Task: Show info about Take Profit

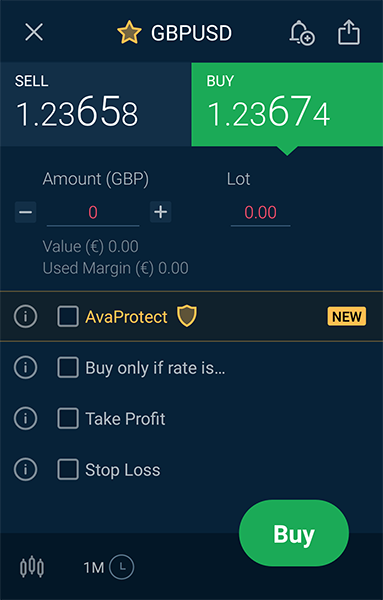Action: (x=26, y=418)
